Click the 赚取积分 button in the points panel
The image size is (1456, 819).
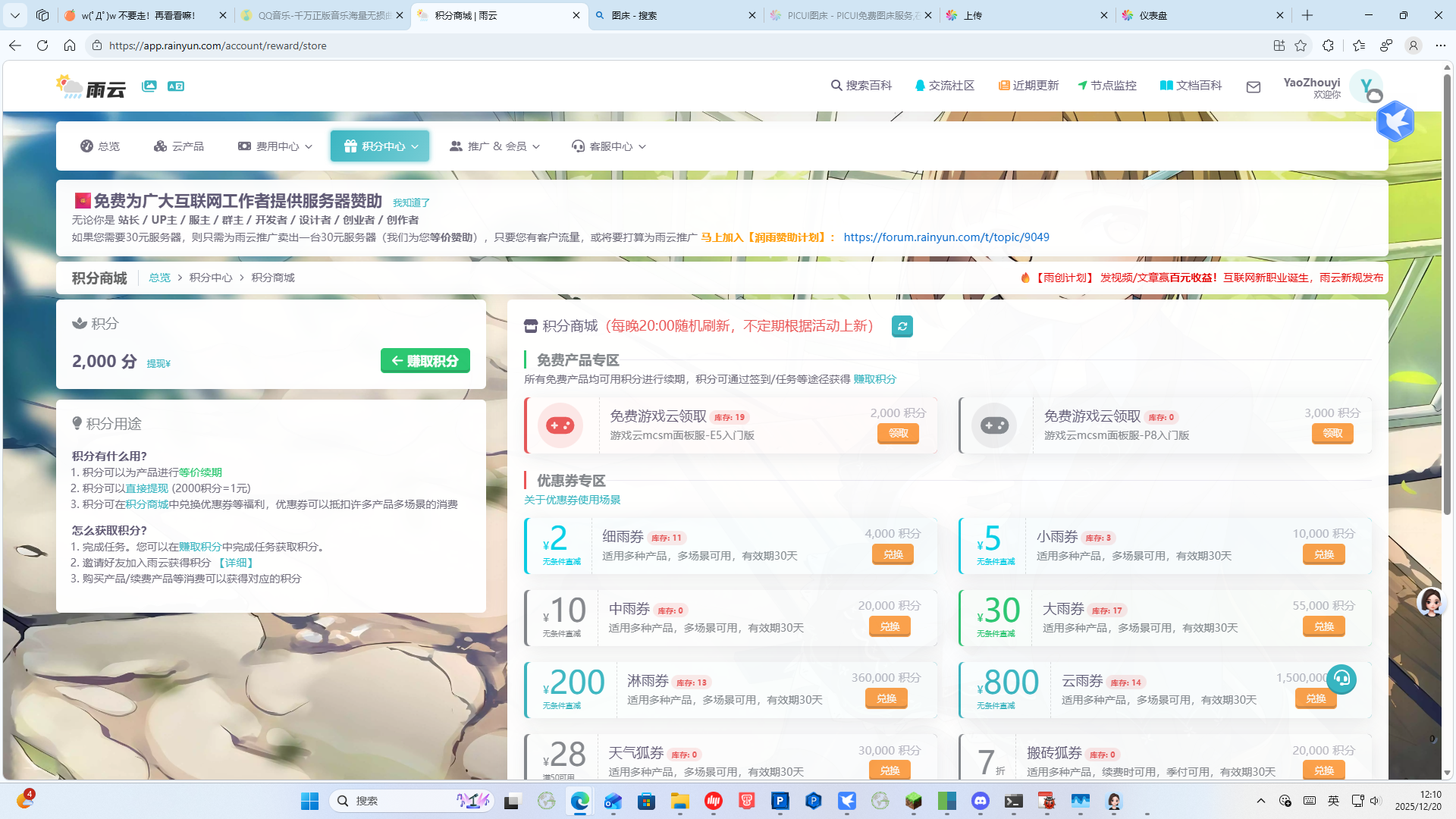[425, 360]
